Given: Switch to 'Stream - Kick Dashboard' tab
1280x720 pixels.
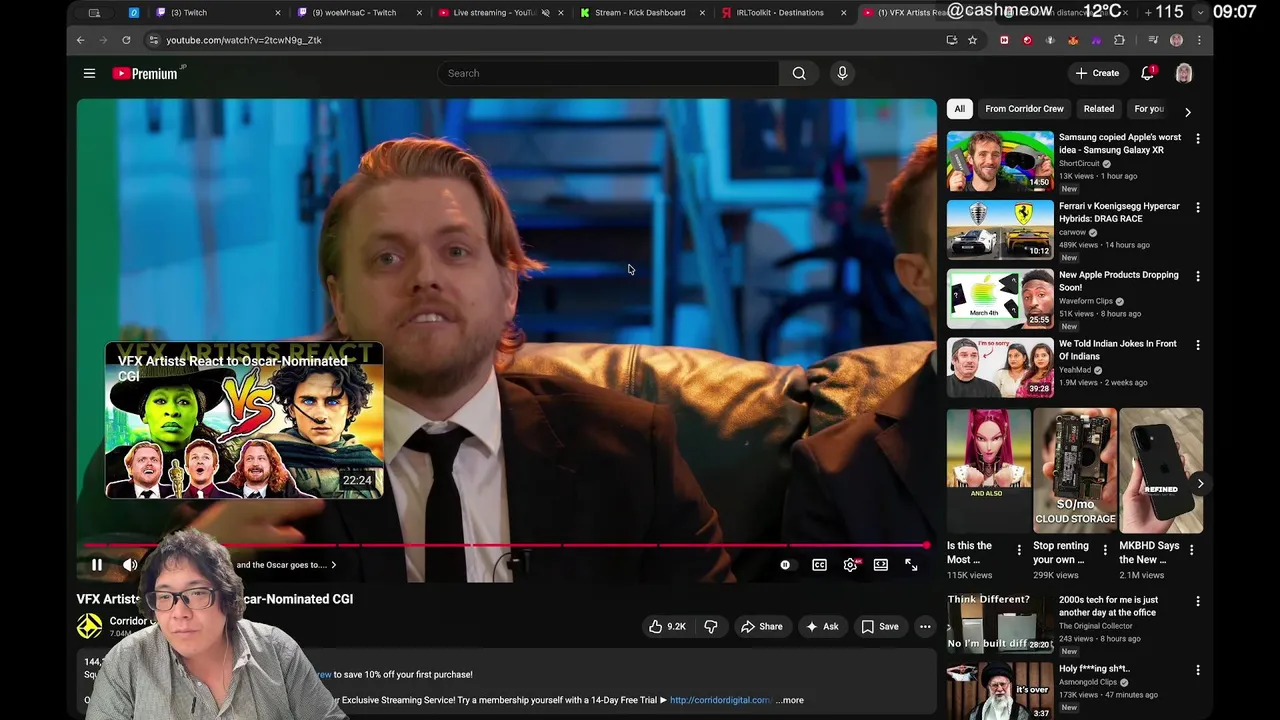Looking at the screenshot, I should point(641,13).
